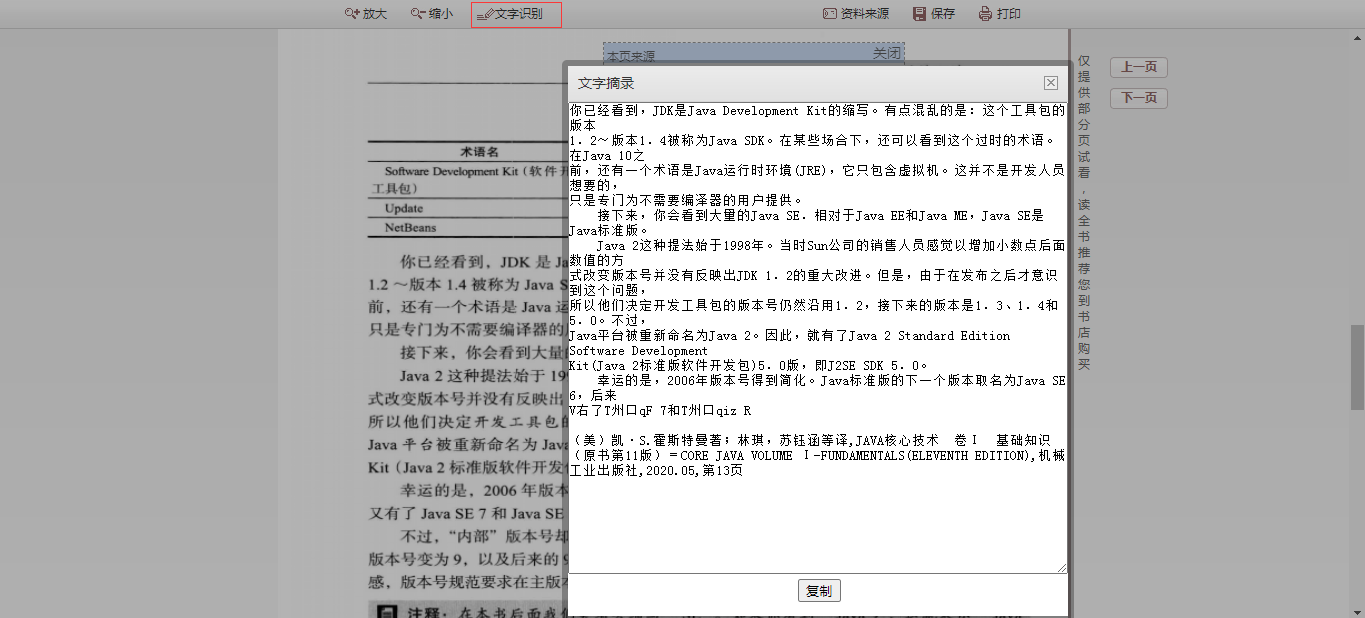This screenshot has height=618, width=1365.
Task: Click the page vertical scrollbar thumb
Action: point(1357,366)
